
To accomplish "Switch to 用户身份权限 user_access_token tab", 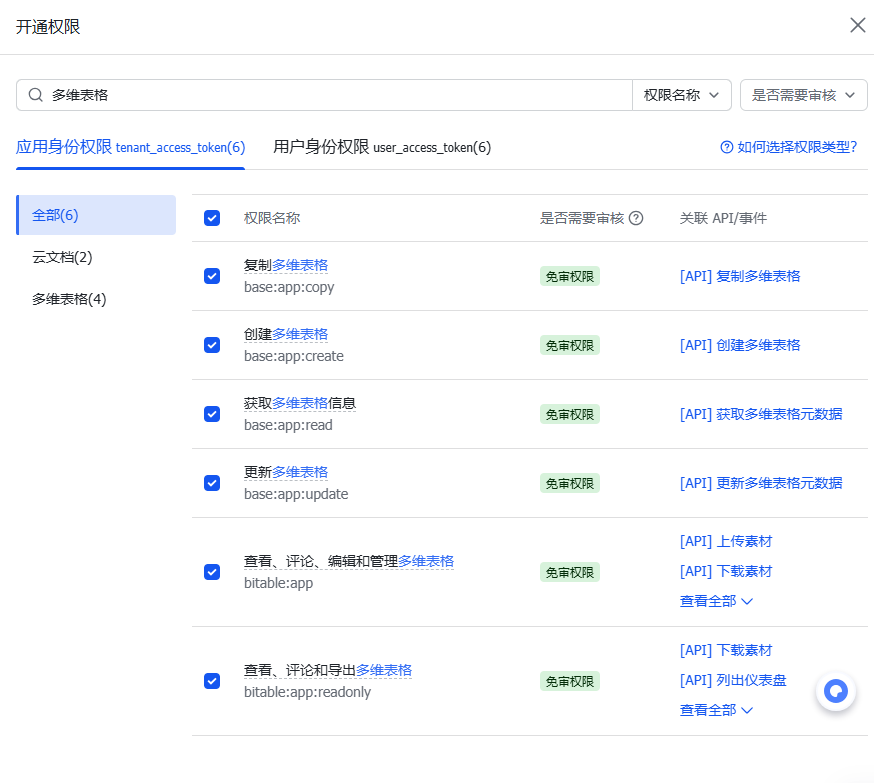I will (382, 147).
